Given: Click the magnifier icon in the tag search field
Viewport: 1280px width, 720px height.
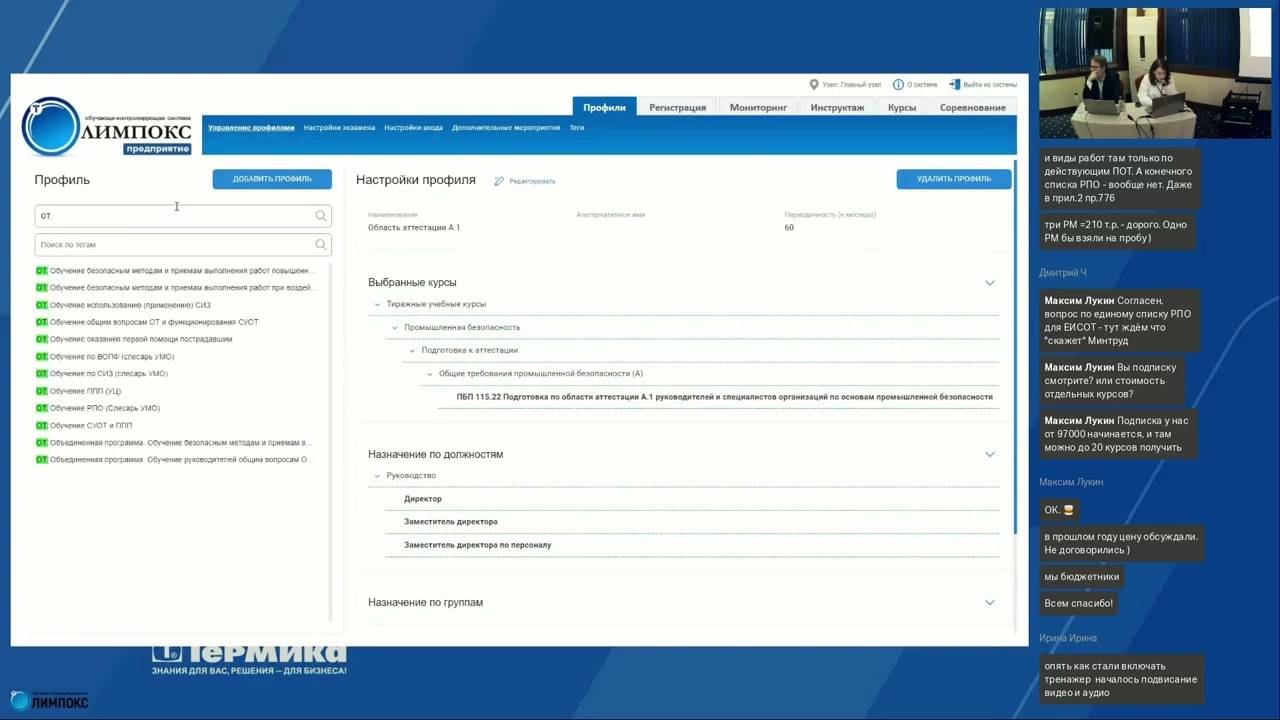Looking at the screenshot, I should [321, 244].
